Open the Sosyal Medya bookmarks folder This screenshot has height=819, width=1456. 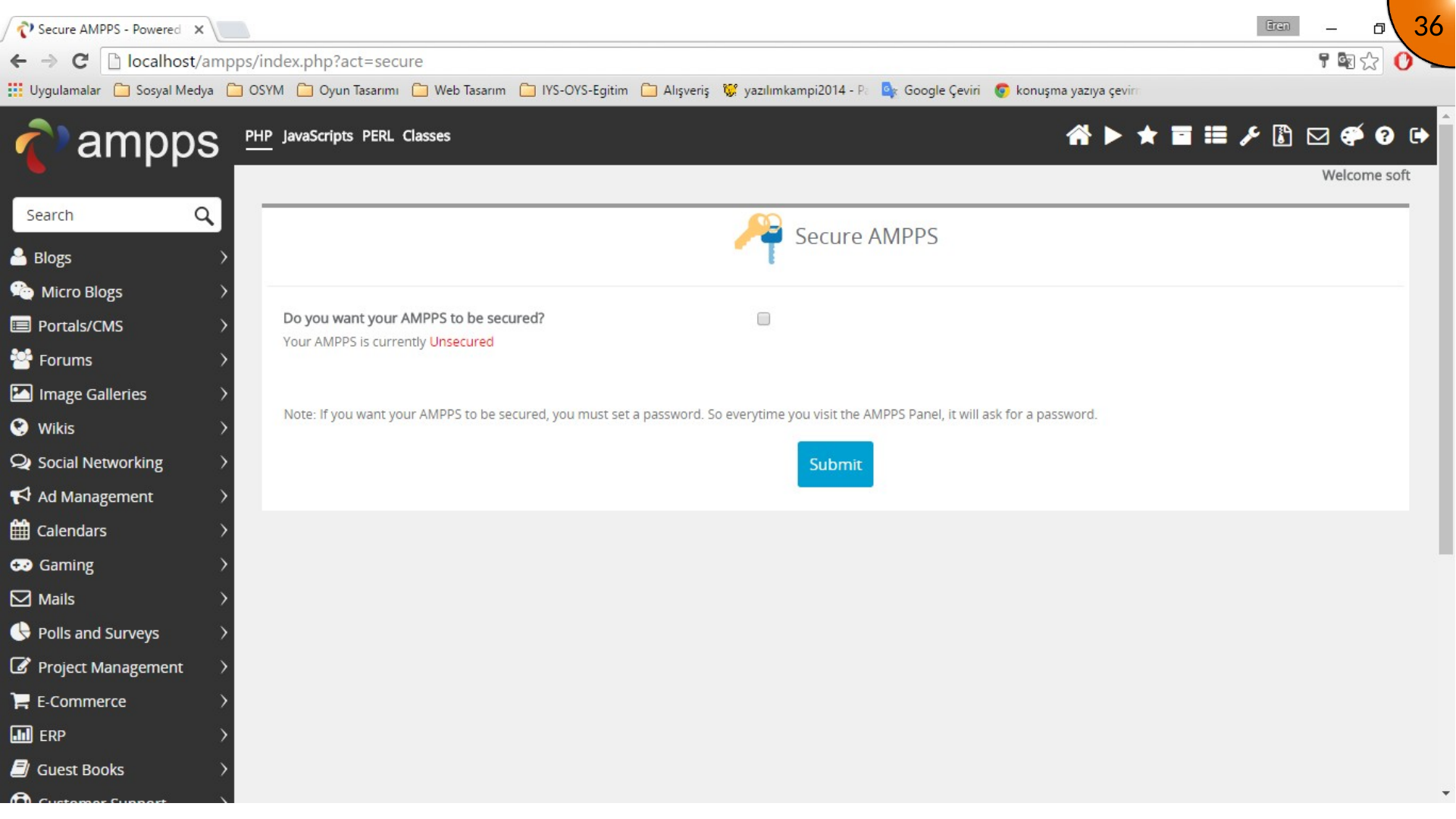pyautogui.click(x=164, y=90)
